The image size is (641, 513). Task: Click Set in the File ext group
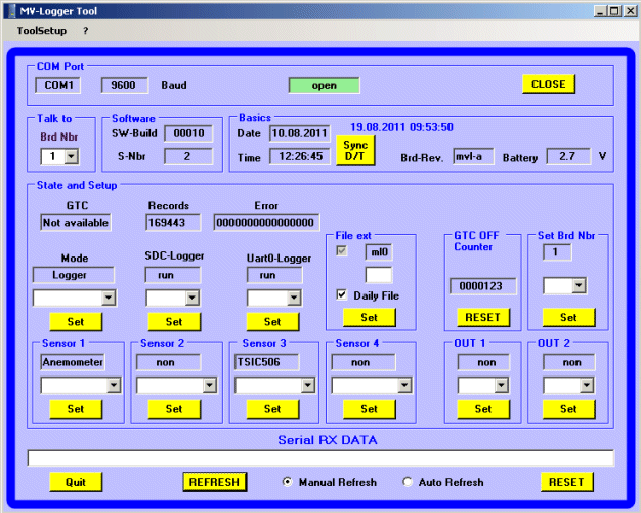tap(369, 317)
